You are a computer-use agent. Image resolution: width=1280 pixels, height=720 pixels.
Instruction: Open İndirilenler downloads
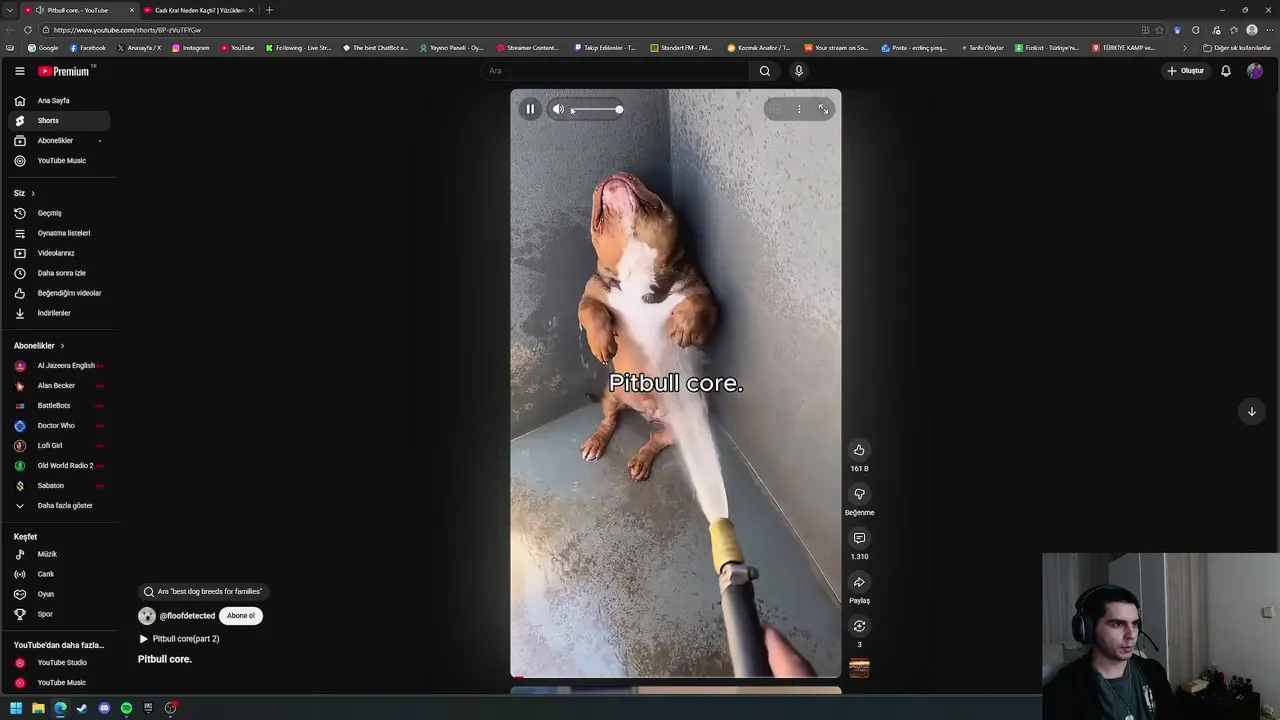59,313
